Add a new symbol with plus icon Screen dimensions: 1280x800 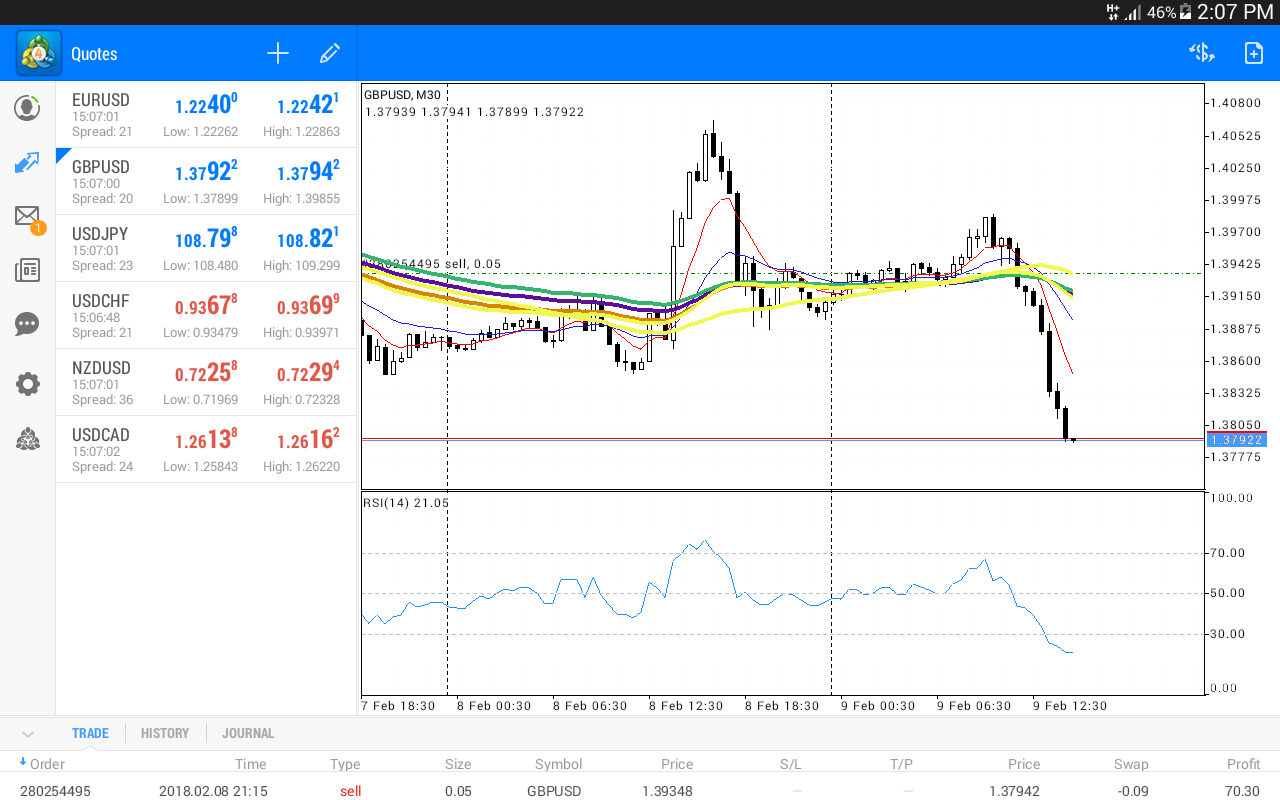click(278, 54)
